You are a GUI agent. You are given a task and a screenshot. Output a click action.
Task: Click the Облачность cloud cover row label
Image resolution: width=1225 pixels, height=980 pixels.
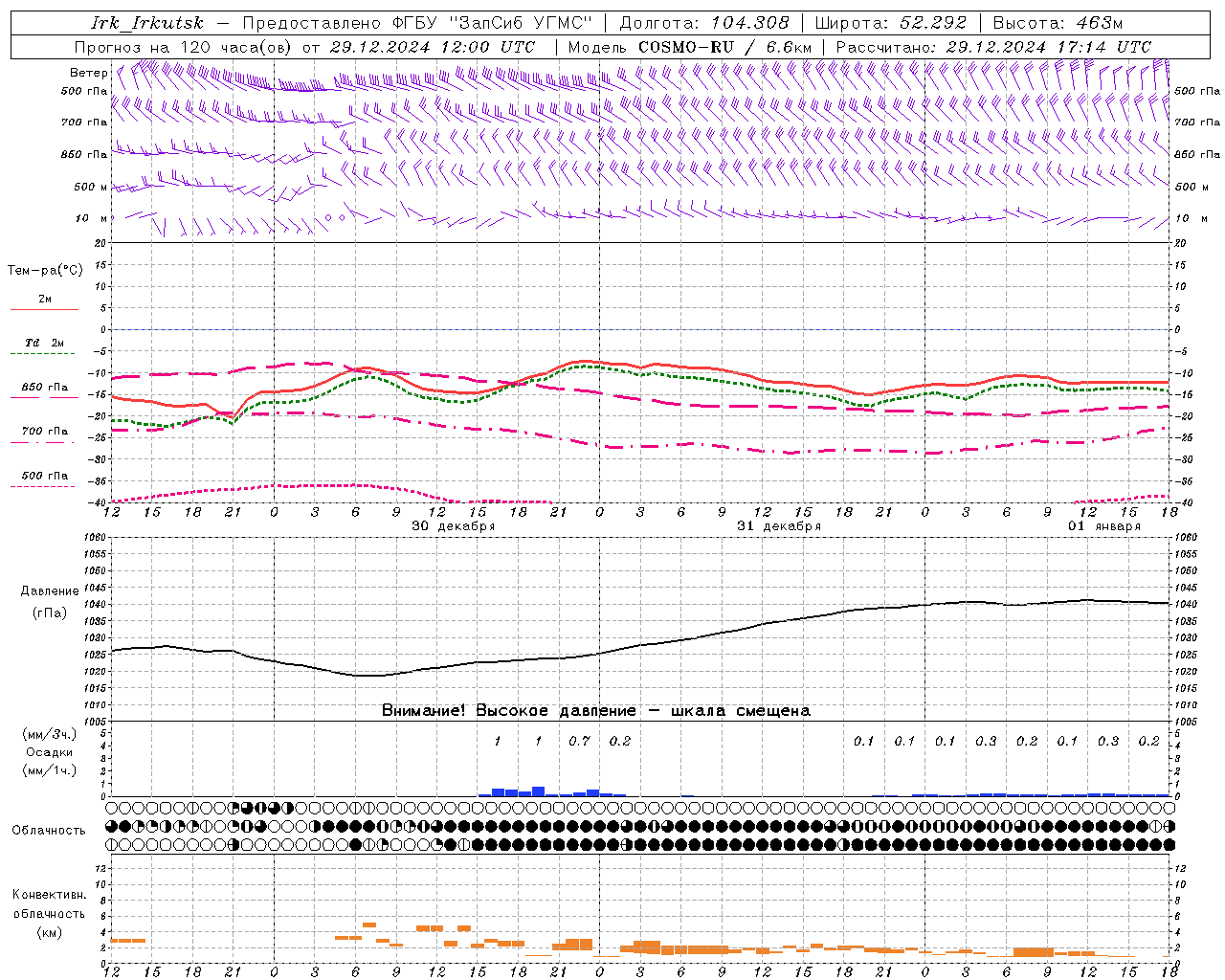[49, 830]
